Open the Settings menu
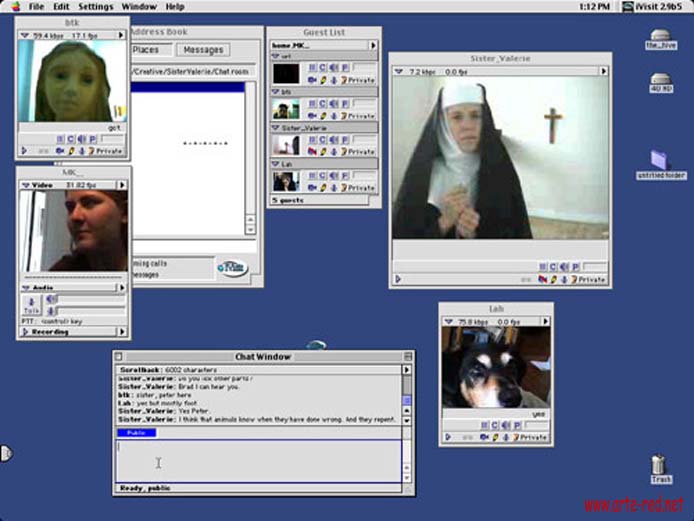Screen dimensions: 694x521 96,7
